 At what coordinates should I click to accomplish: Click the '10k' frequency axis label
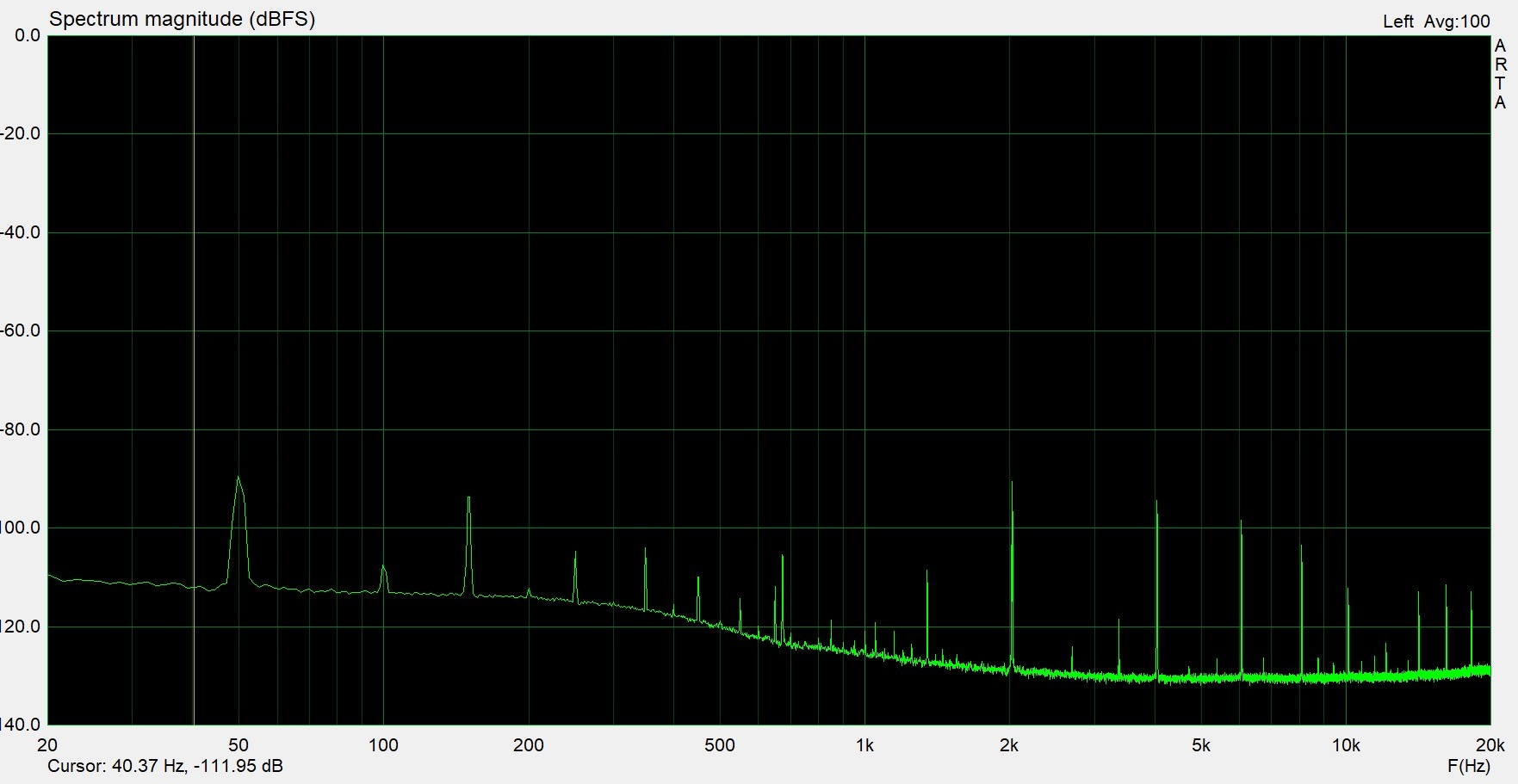[1346, 745]
